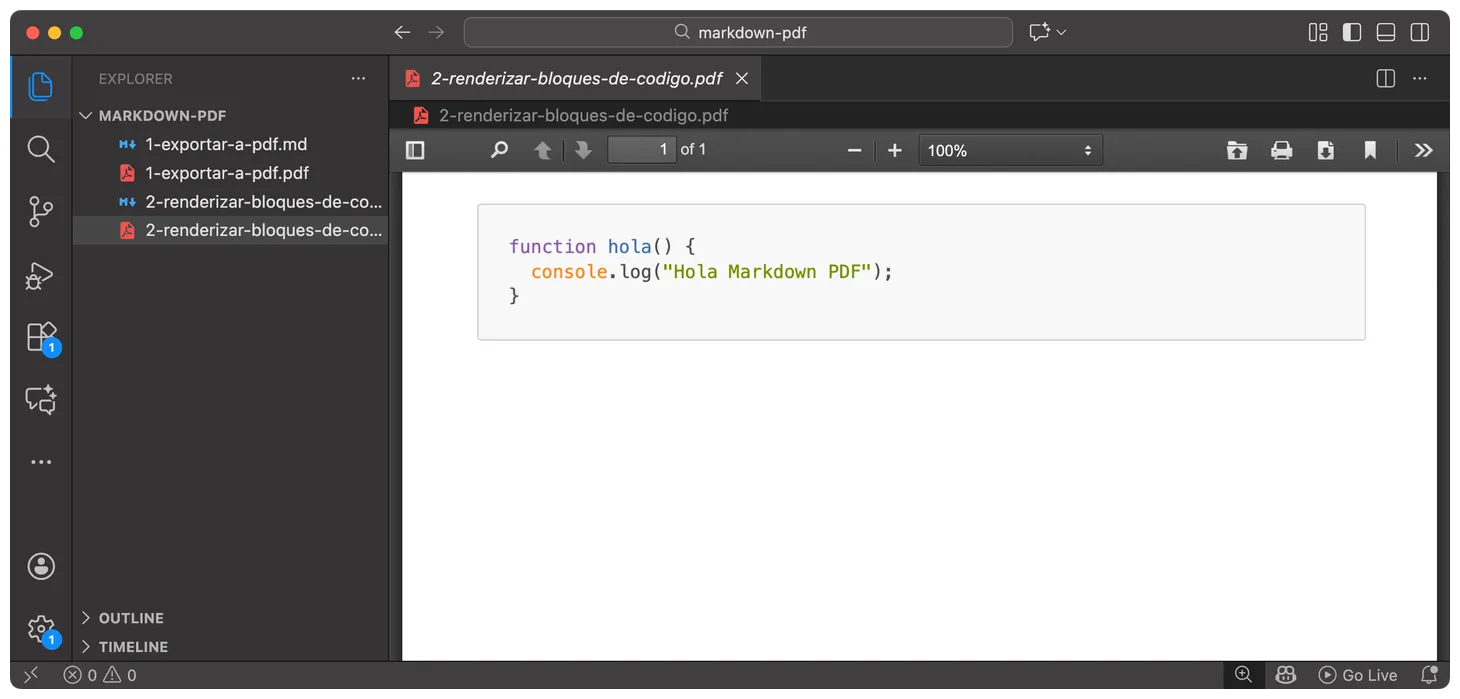Open 1-exportar-a-pdf.md in the explorer
The image size is (1460, 699).
tap(226, 144)
